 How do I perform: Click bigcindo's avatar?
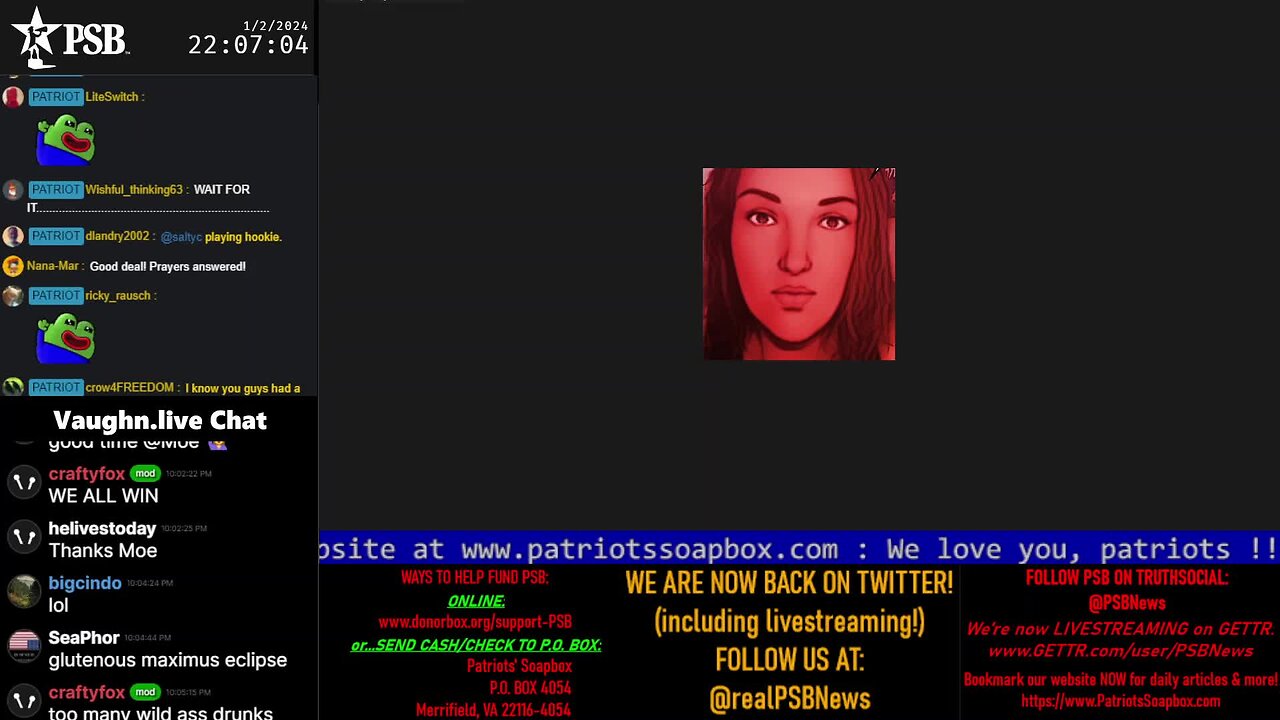coord(24,592)
